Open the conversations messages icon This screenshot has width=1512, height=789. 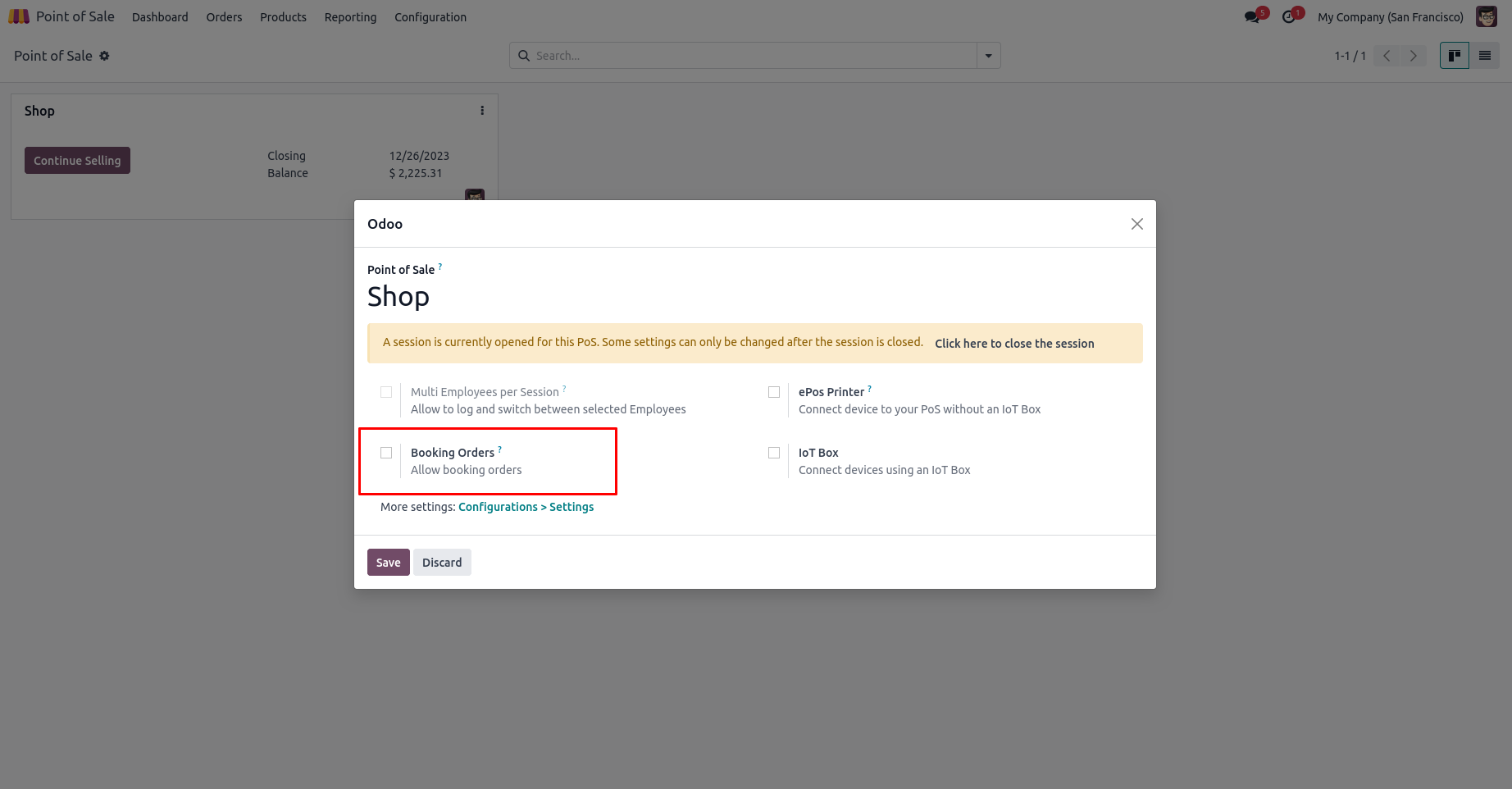coord(1252,17)
